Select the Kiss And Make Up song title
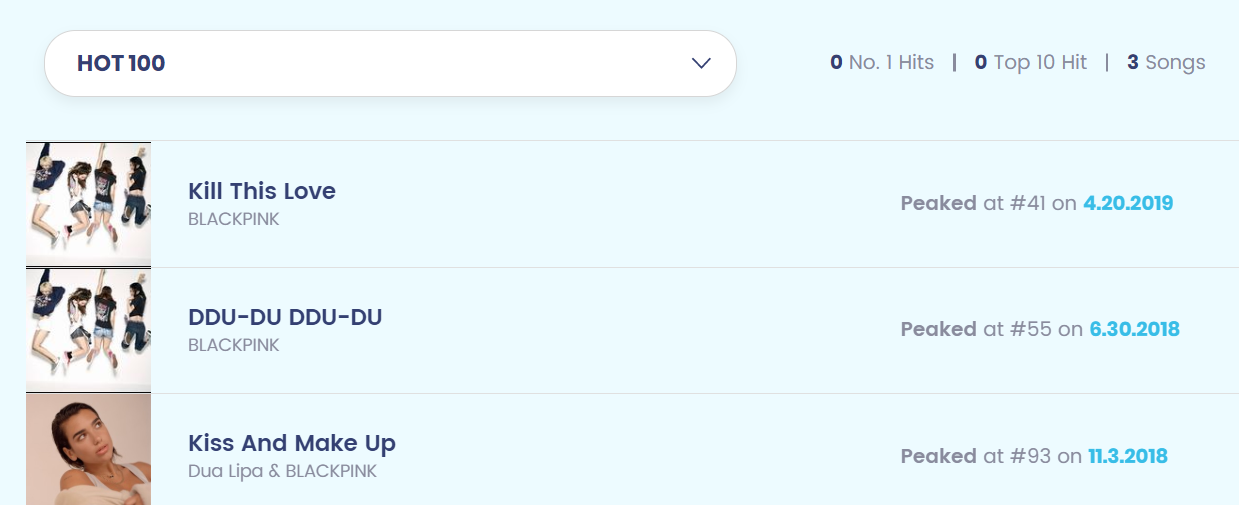The height and width of the screenshot is (505, 1239). [292, 443]
